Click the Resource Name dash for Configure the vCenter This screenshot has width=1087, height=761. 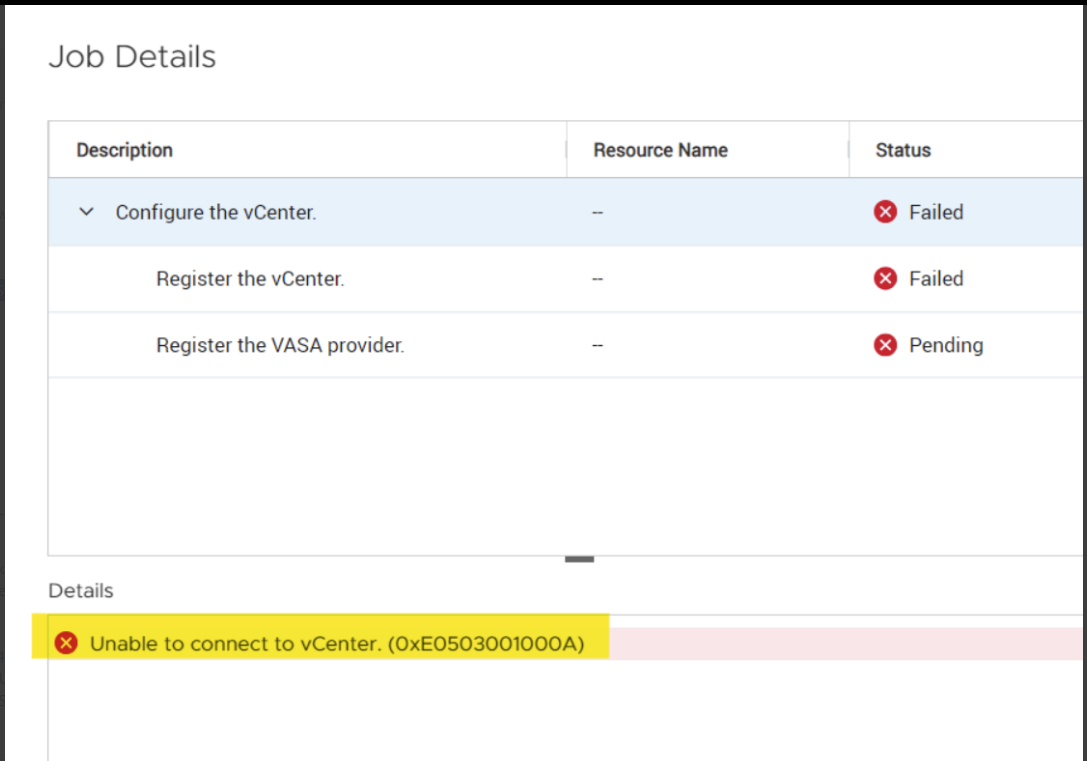pyautogui.click(x=597, y=212)
